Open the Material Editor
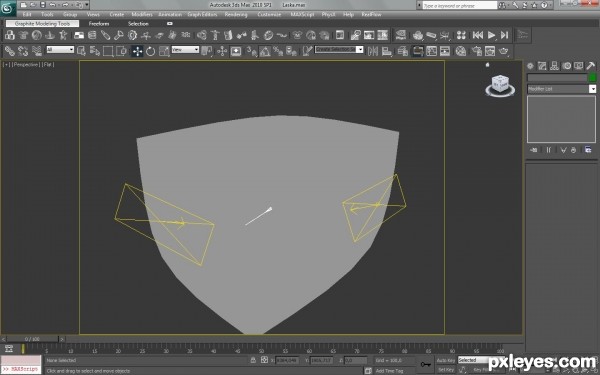Image resolution: width=600 pixels, height=375 pixels. click(x=461, y=51)
